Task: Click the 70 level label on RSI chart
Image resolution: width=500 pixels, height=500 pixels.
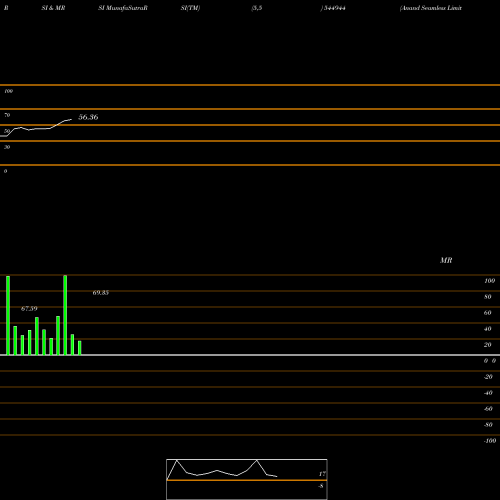Action: [7, 115]
